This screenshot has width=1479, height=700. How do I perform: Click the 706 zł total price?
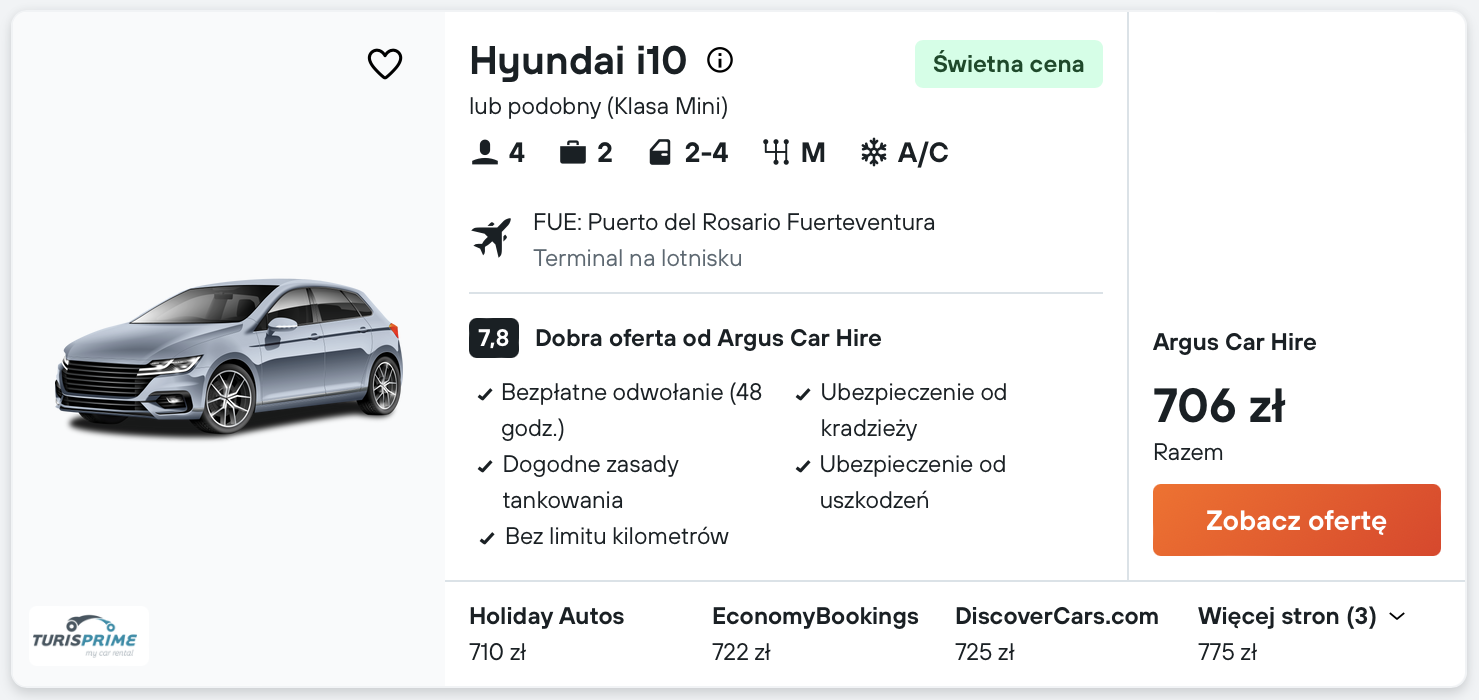coord(1219,405)
